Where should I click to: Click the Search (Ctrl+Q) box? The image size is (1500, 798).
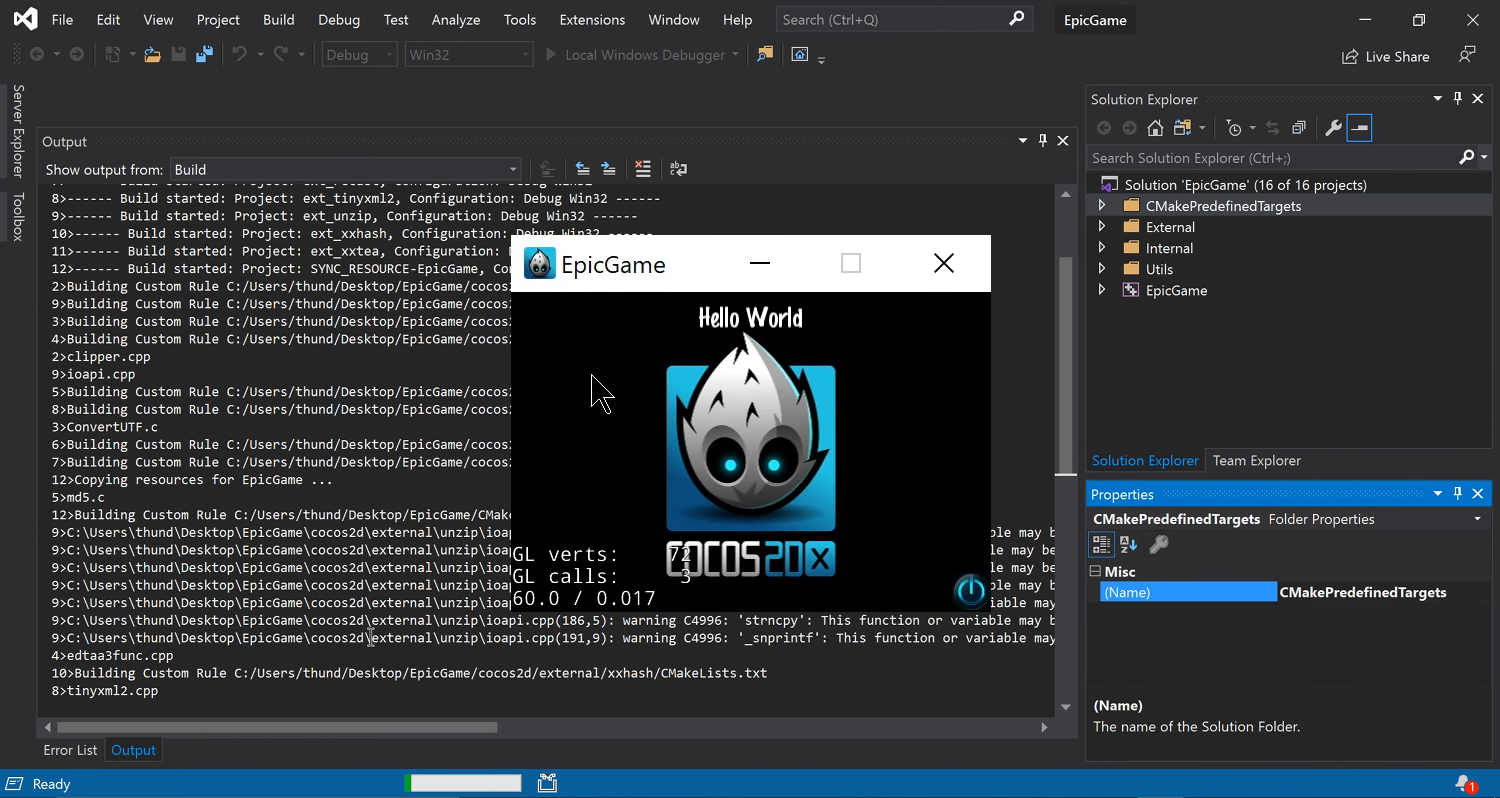pos(903,19)
